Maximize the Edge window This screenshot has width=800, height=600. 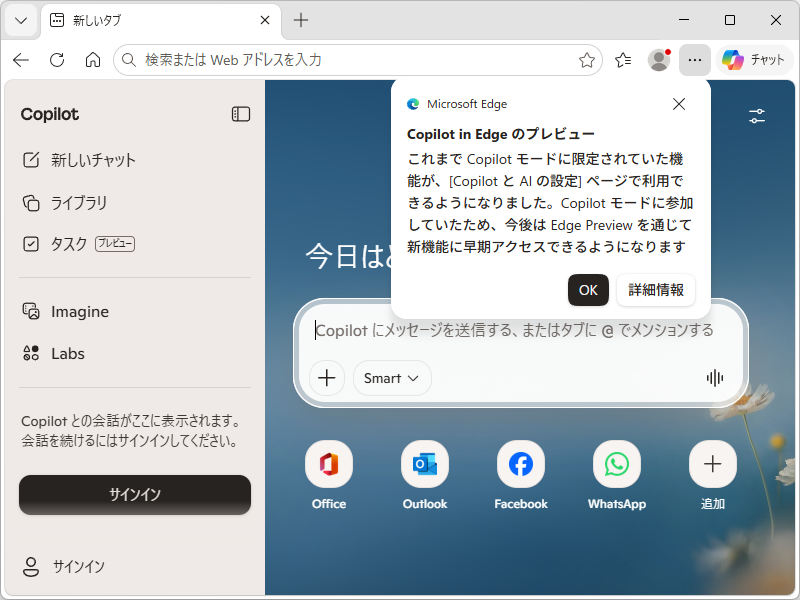(x=730, y=20)
